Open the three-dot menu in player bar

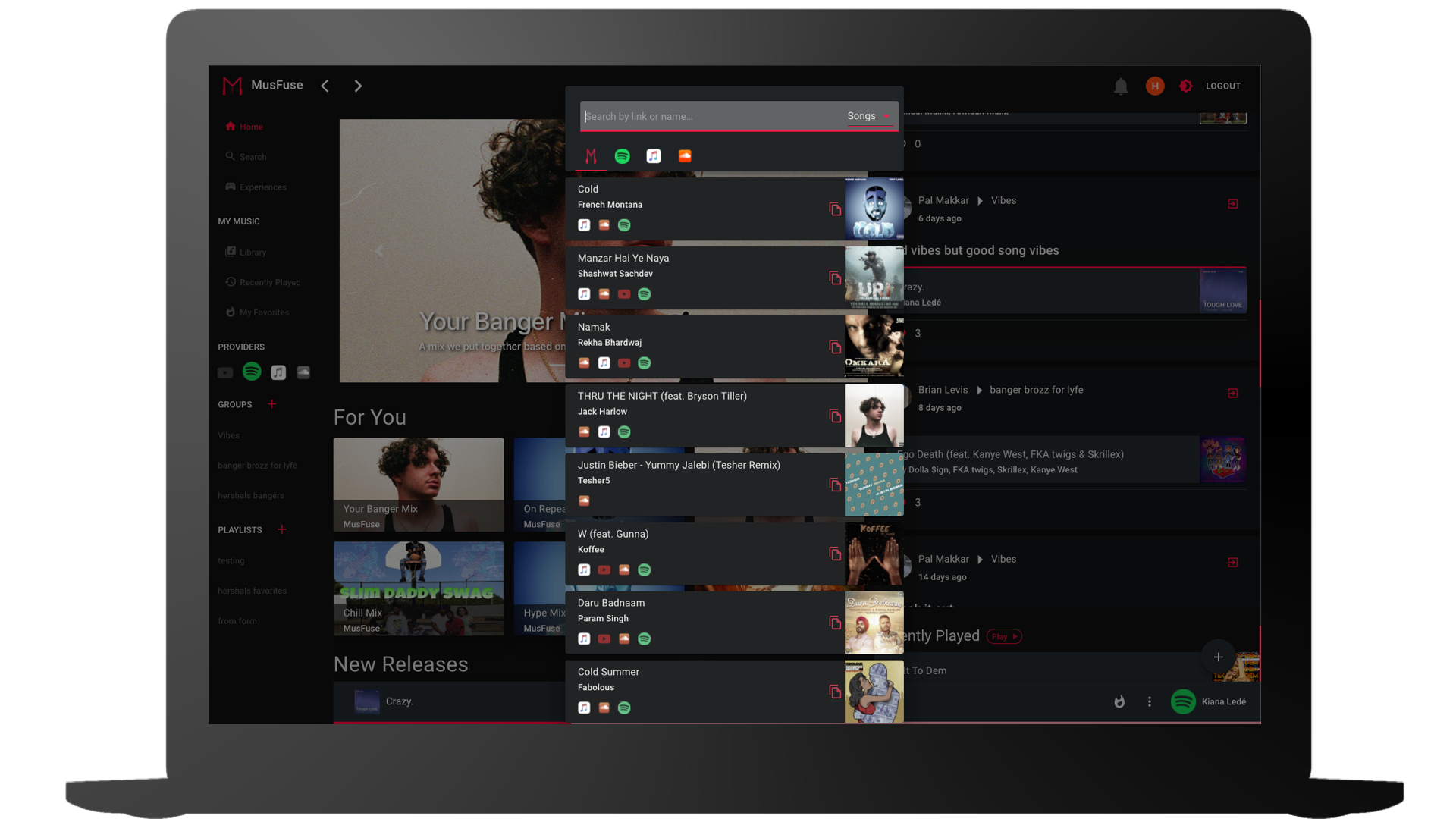1149,701
